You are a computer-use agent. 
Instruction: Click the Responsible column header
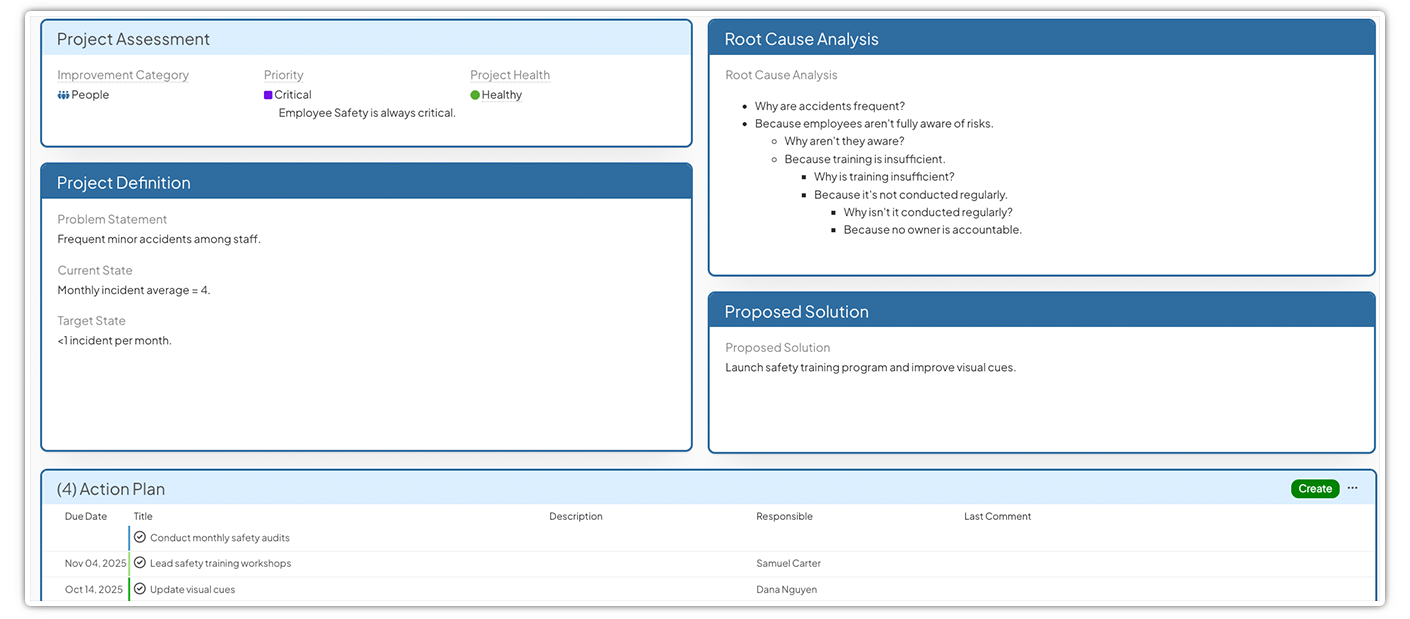click(x=784, y=517)
